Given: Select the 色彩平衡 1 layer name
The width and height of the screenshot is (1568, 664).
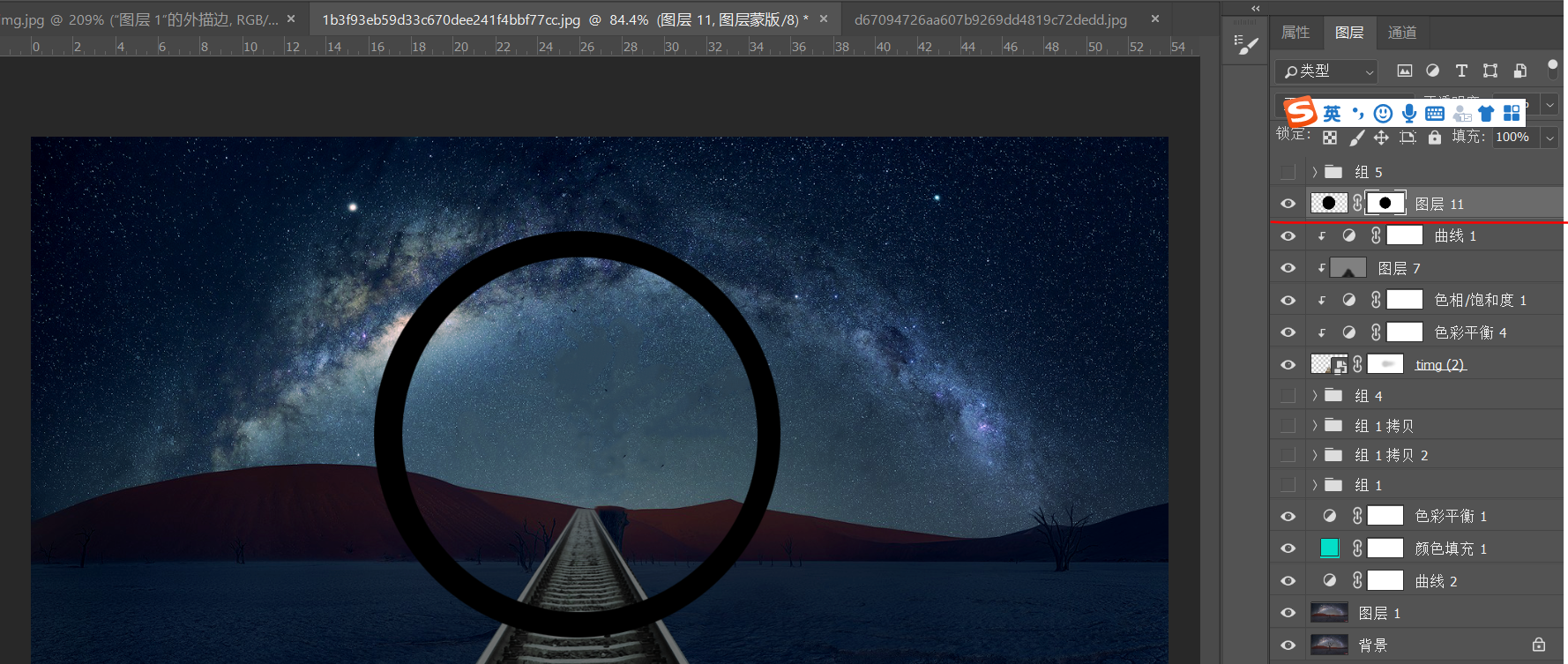Looking at the screenshot, I should [x=1451, y=516].
